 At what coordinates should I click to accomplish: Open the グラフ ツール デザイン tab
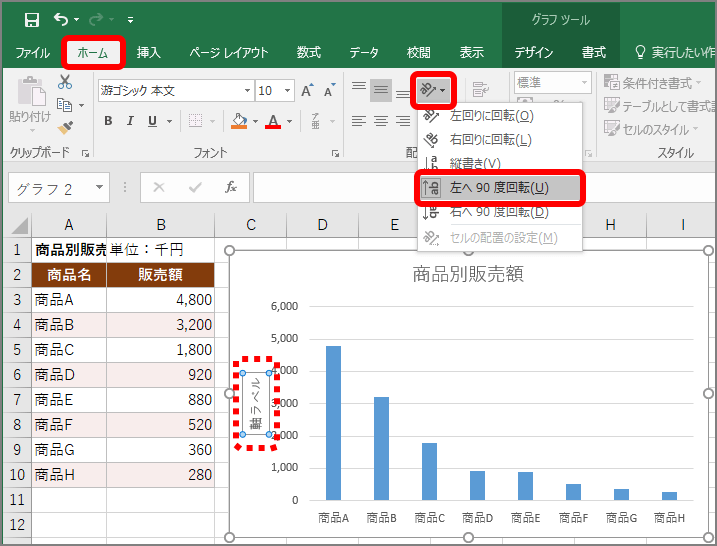(x=534, y=53)
